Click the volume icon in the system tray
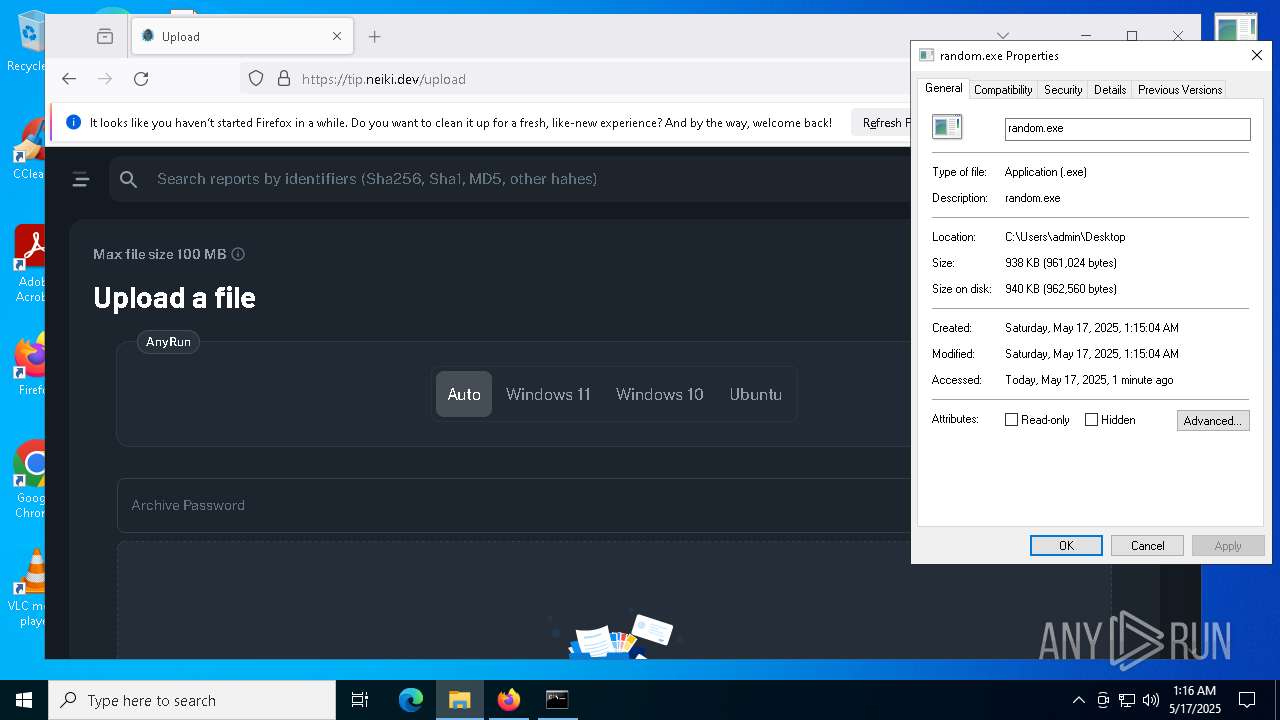 point(1151,700)
